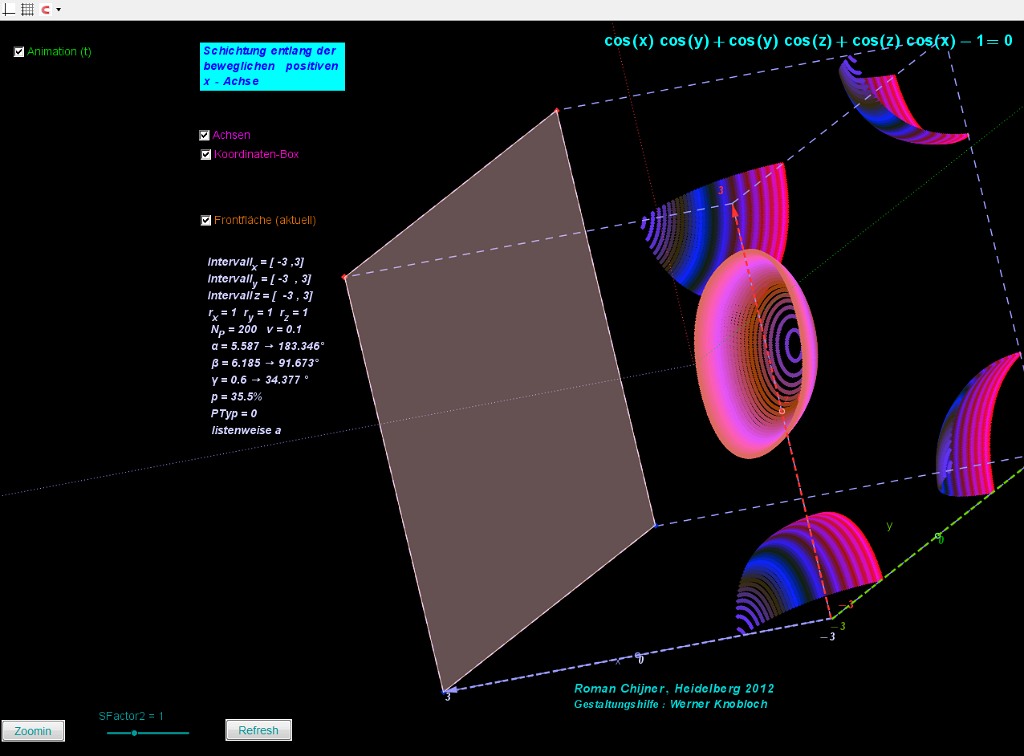Toggle the Animation (t) checkbox
Viewport: 1024px width, 756px height.
[19, 52]
